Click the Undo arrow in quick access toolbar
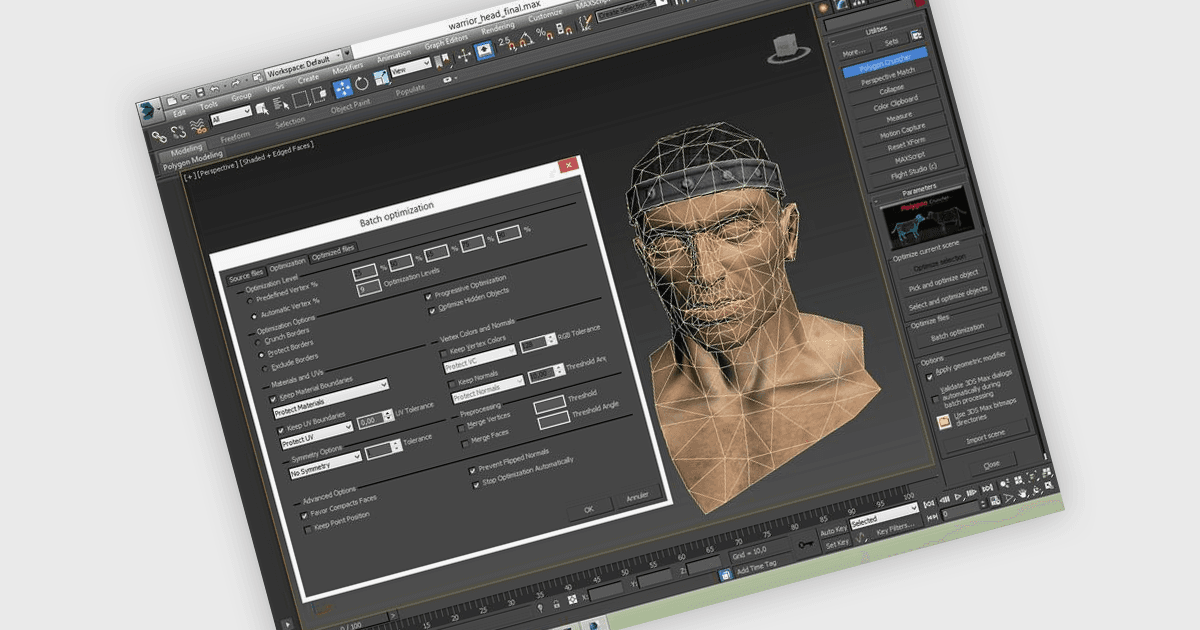This screenshot has height=630, width=1200. point(215,89)
